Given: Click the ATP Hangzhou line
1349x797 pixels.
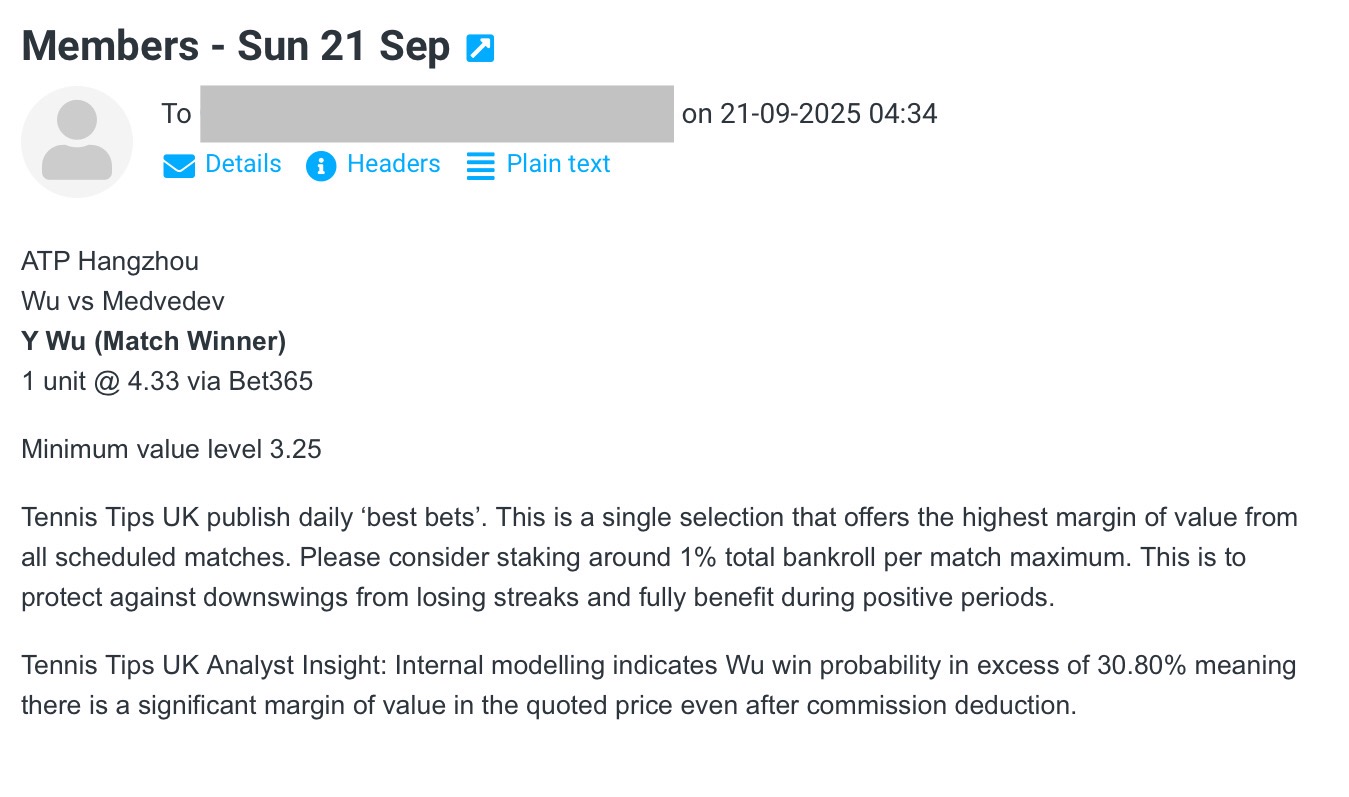Looking at the screenshot, I should tap(110, 262).
